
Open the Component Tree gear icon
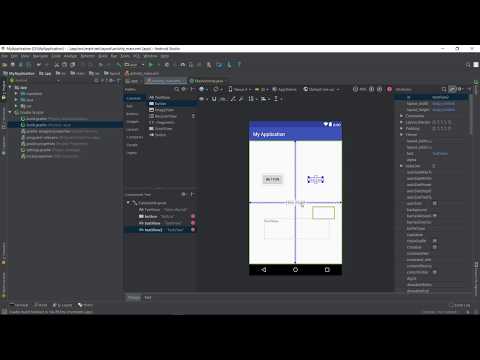point(183,194)
